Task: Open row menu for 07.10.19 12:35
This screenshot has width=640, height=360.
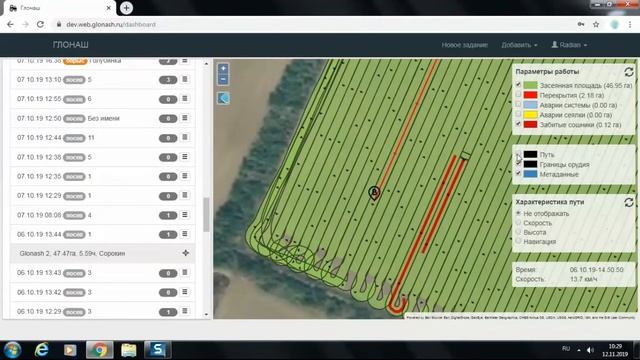Action: click(185, 176)
